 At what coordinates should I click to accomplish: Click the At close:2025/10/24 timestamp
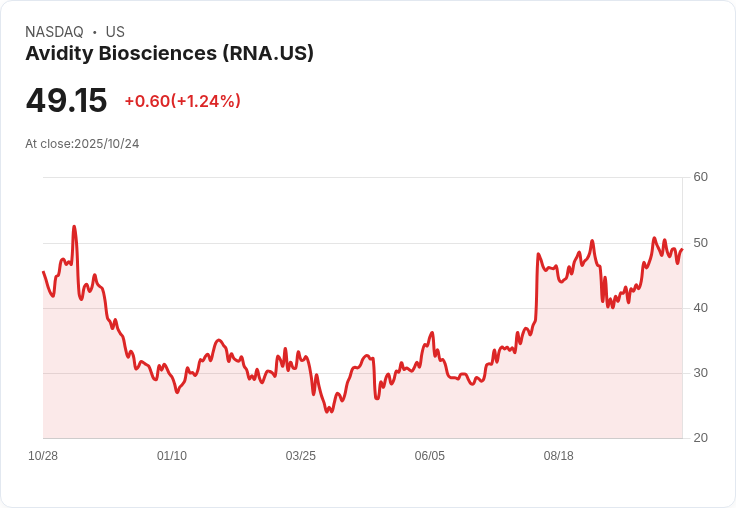(82, 144)
